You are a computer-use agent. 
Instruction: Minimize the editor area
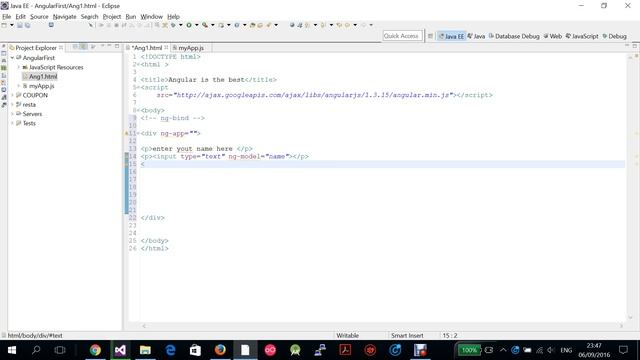click(x=627, y=46)
